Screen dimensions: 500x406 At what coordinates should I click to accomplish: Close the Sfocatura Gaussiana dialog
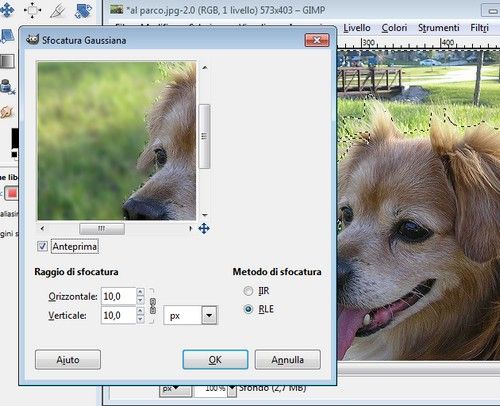coord(317,40)
